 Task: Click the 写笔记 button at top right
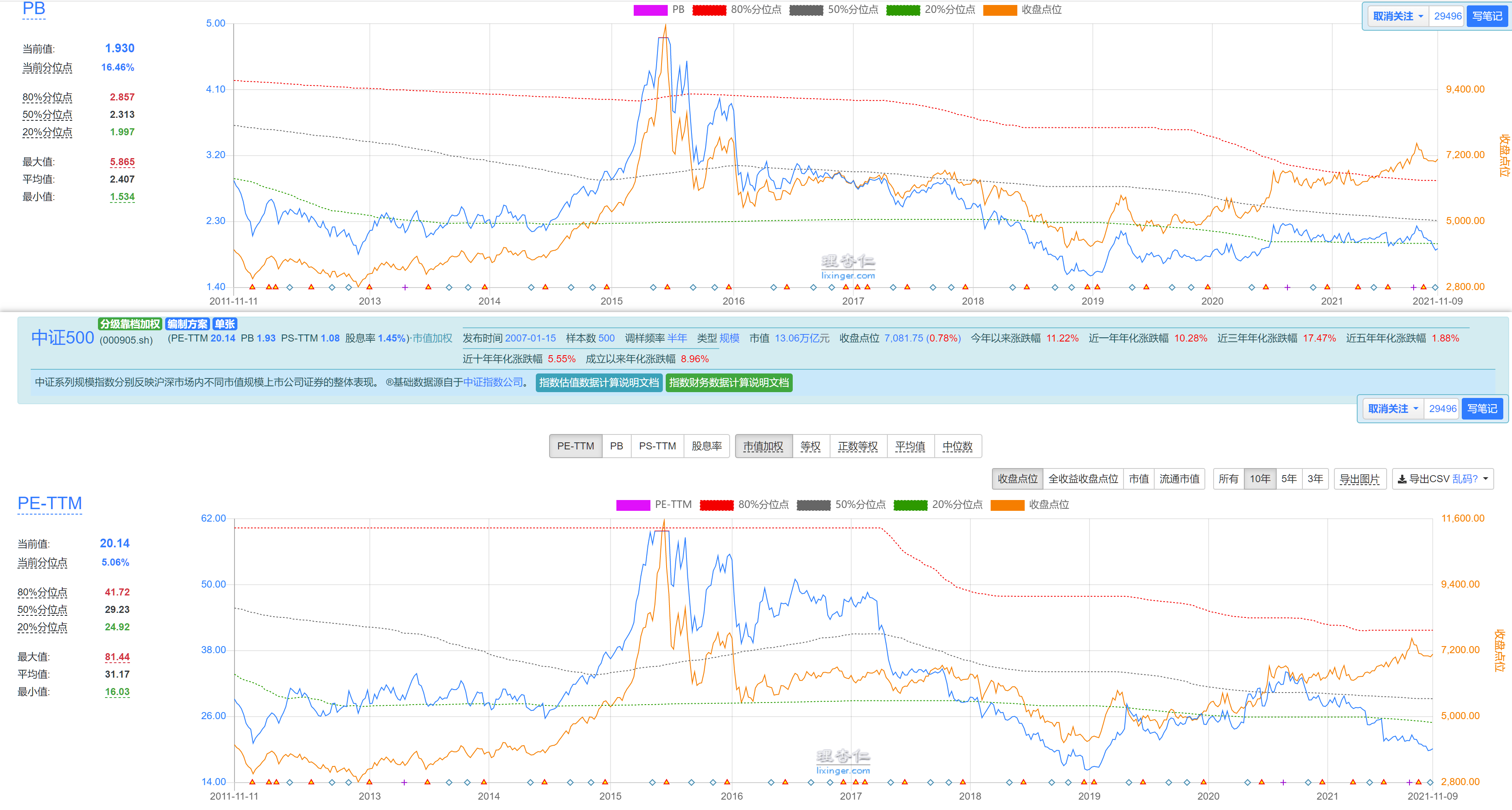click(x=1487, y=17)
